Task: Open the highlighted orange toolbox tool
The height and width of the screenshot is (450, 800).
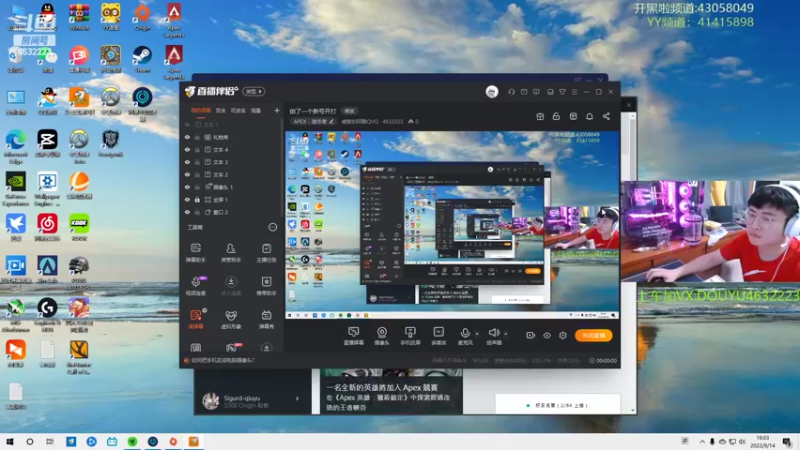Action: click(196, 319)
